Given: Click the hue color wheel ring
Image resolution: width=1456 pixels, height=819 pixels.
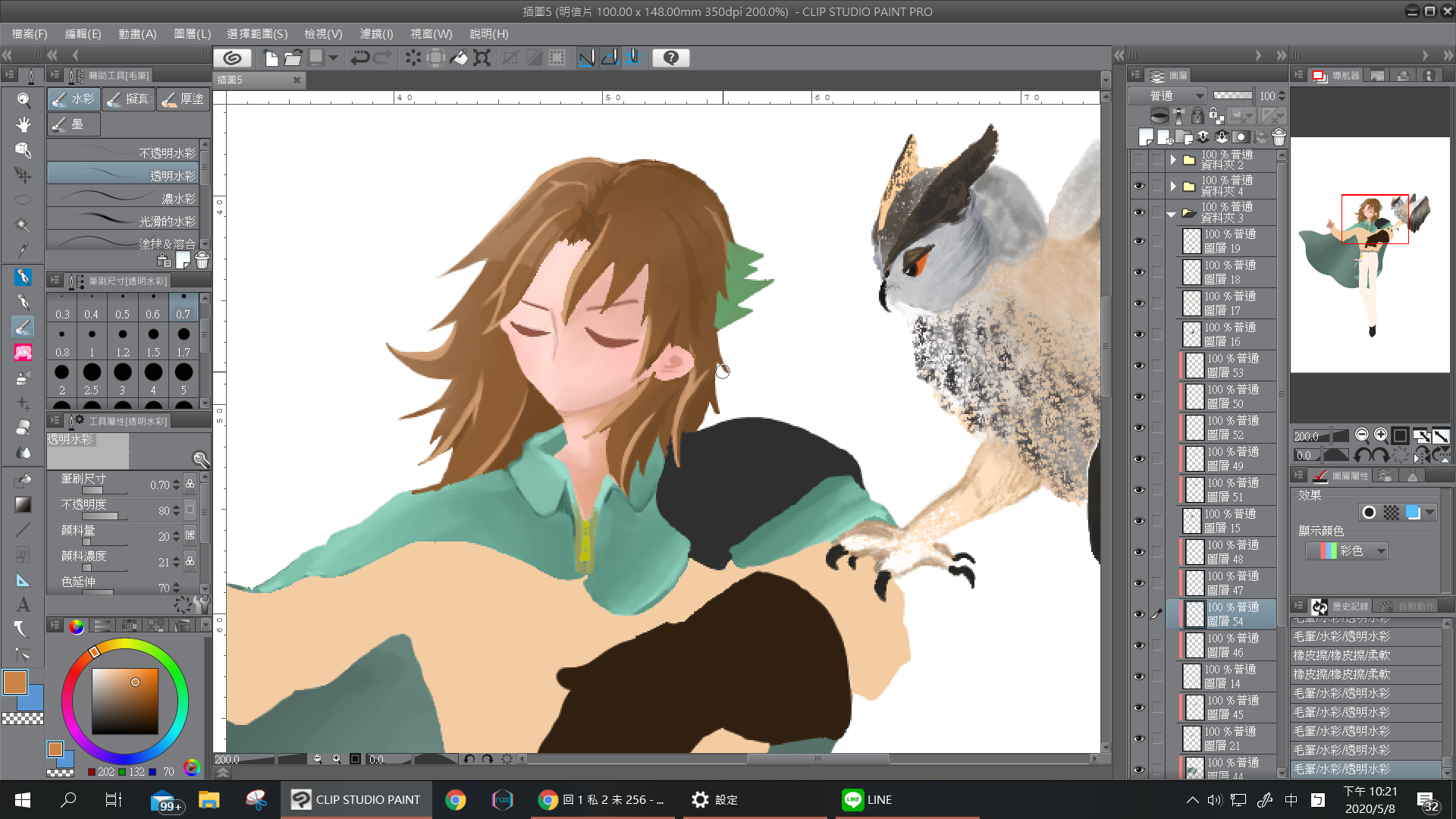Looking at the screenshot, I should pyautogui.click(x=125, y=644).
